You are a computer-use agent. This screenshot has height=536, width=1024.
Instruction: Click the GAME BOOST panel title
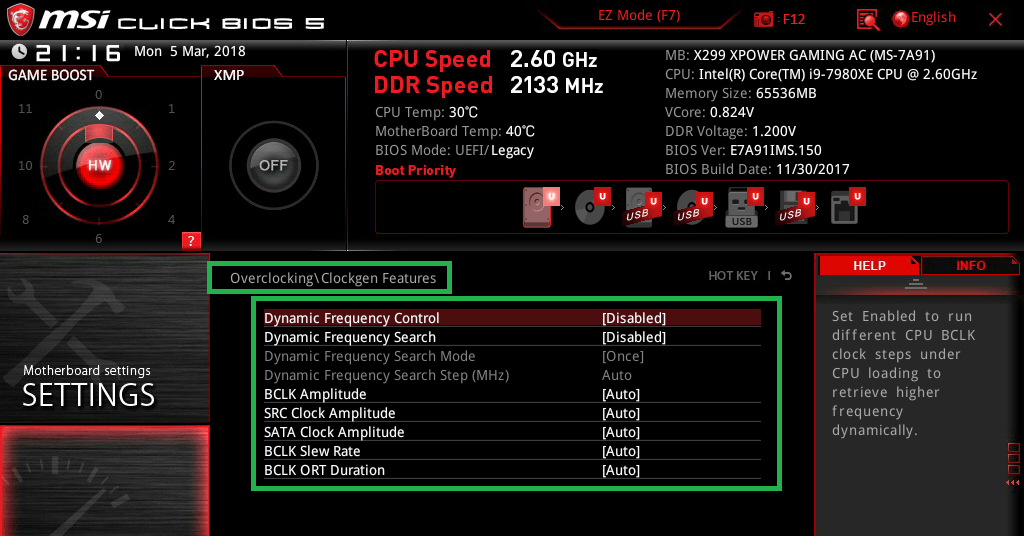pyautogui.click(x=51, y=75)
